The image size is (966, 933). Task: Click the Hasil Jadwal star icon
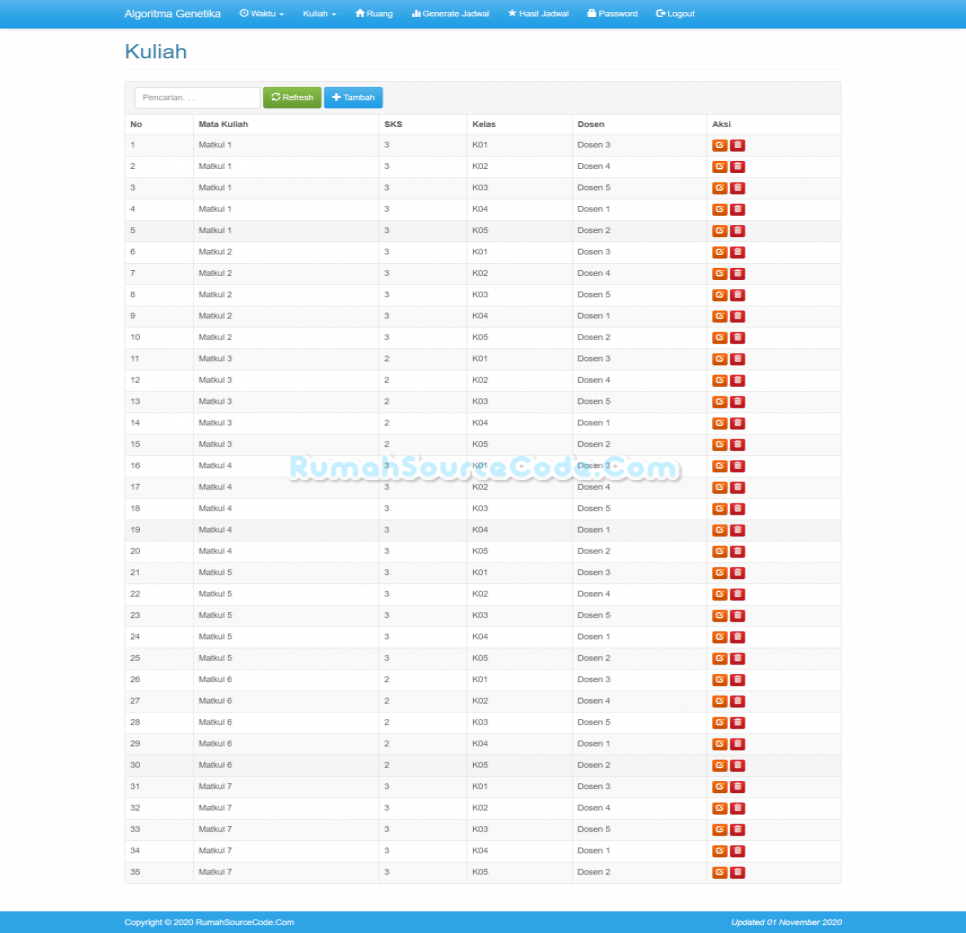click(x=510, y=13)
